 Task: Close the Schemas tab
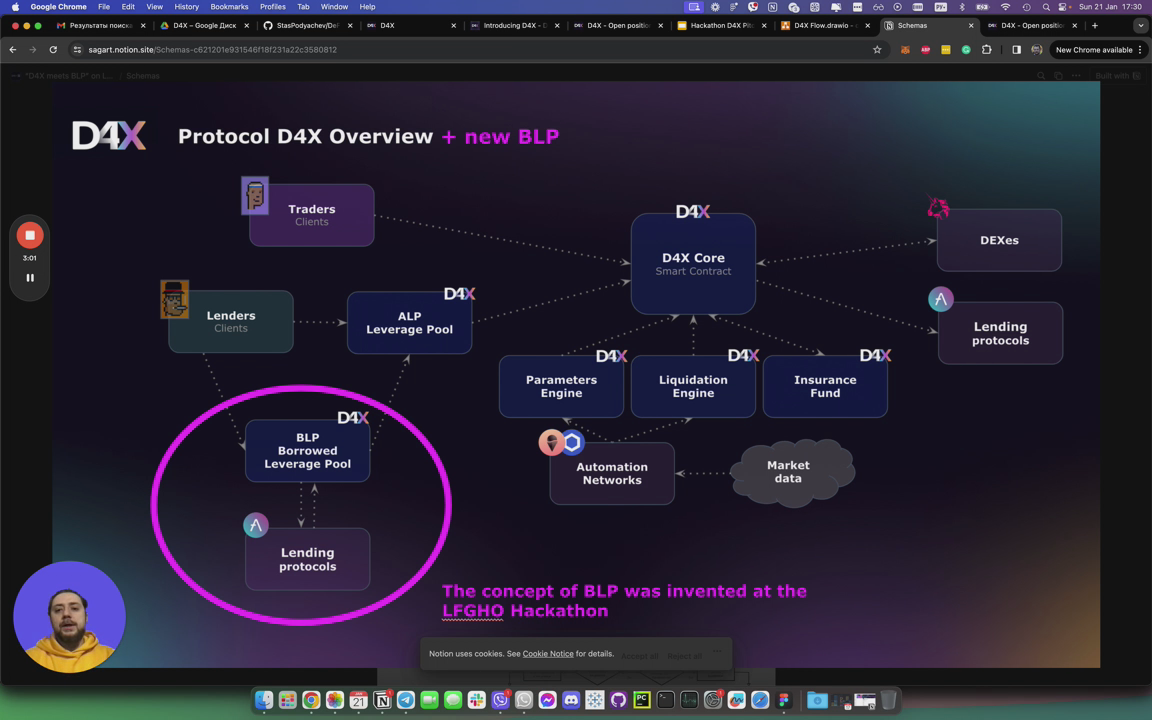(x=971, y=25)
